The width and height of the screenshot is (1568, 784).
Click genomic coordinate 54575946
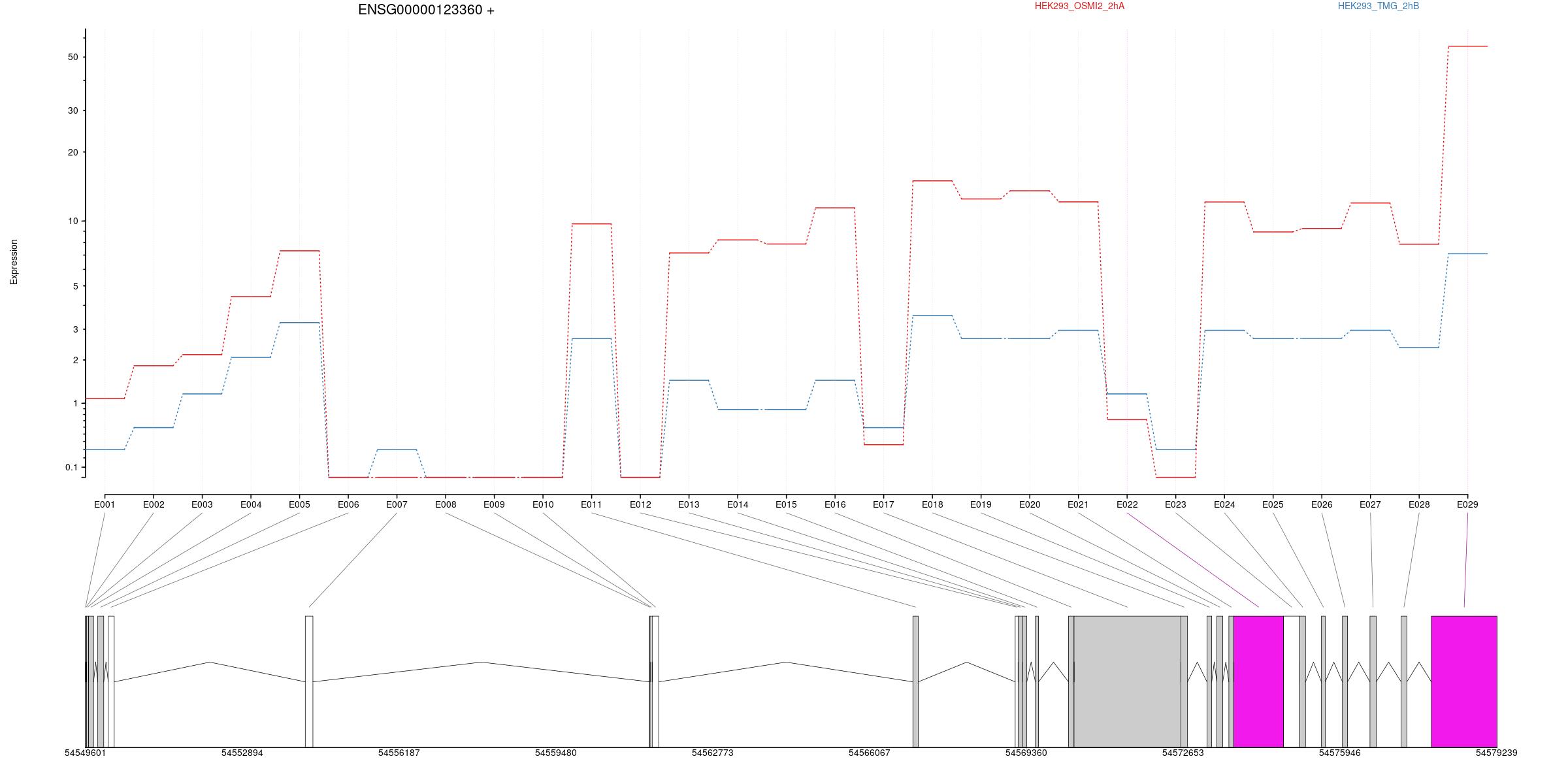[1339, 753]
